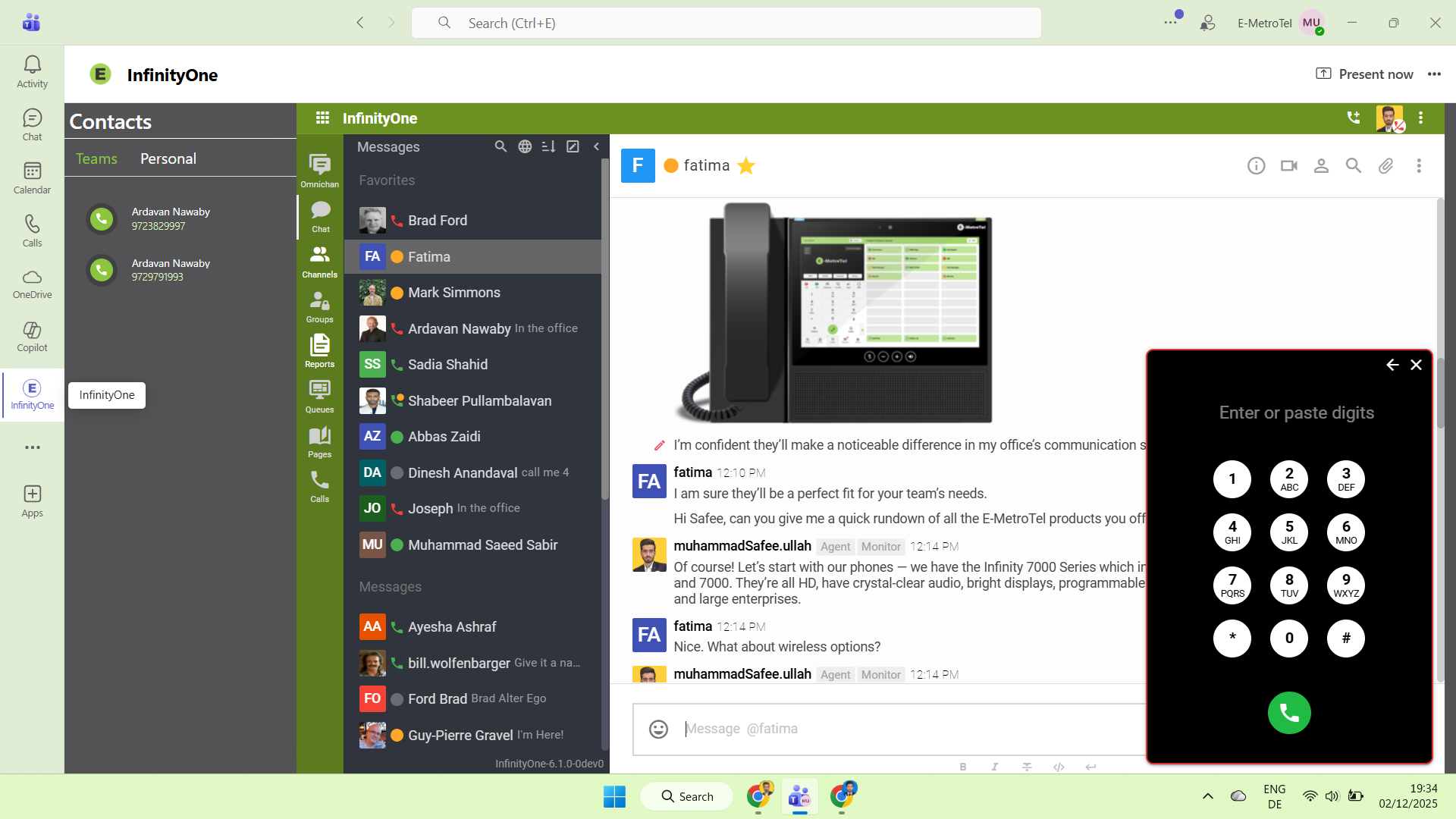
Task: Call Ardavan Nawaby at 9723829997
Action: click(x=102, y=219)
